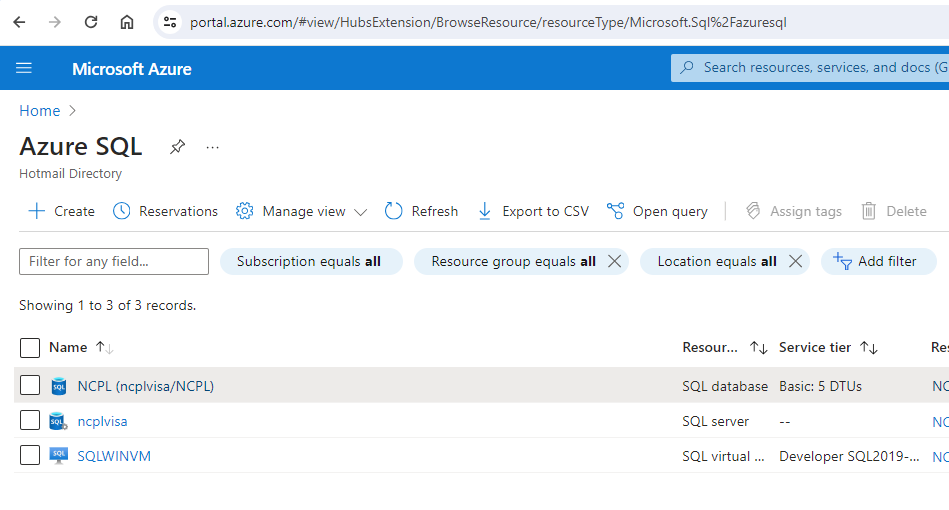Create a new Azure SQL resource
This screenshot has width=949, height=510.
61,211
